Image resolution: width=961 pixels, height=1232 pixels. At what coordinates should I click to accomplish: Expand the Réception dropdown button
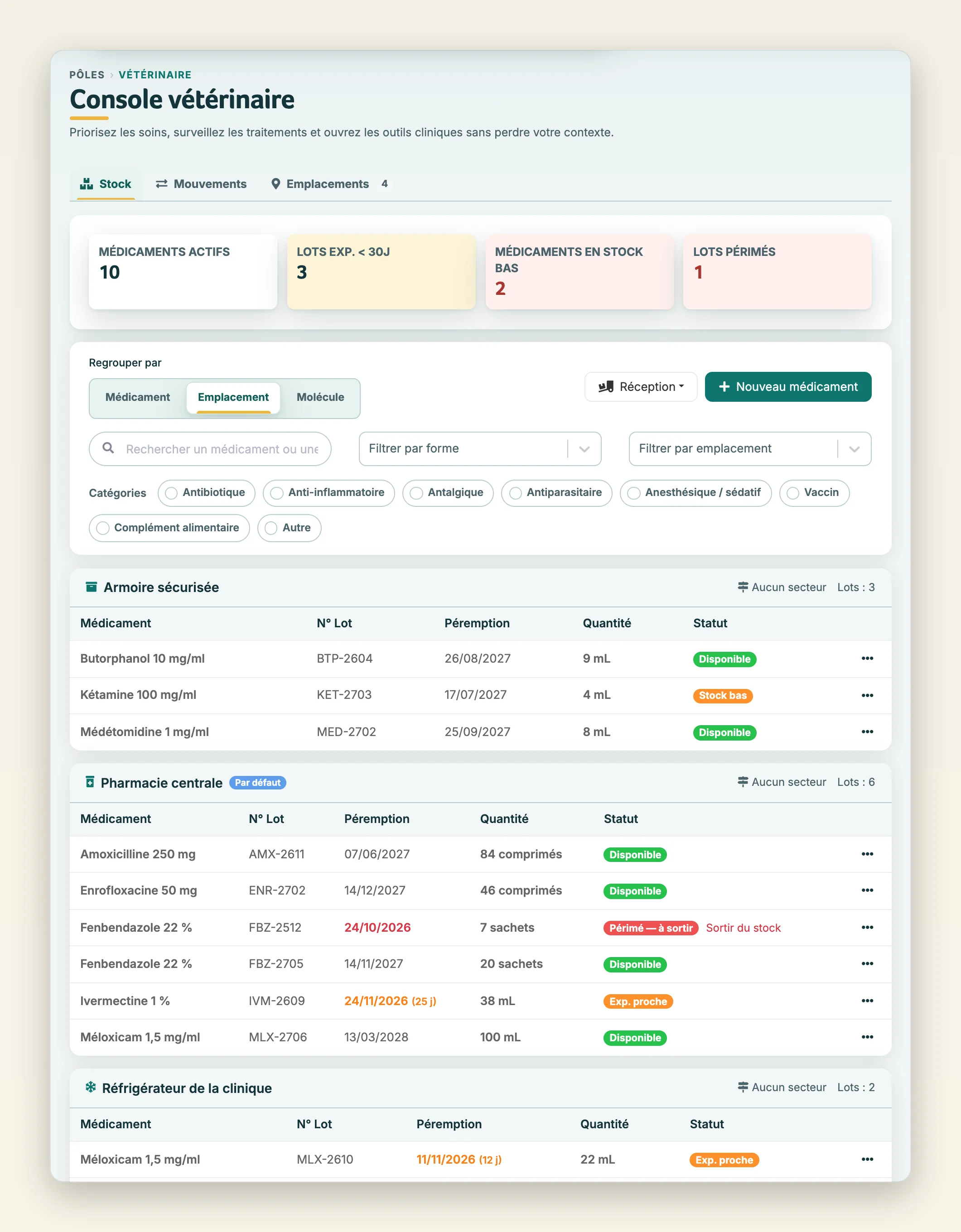(641, 386)
